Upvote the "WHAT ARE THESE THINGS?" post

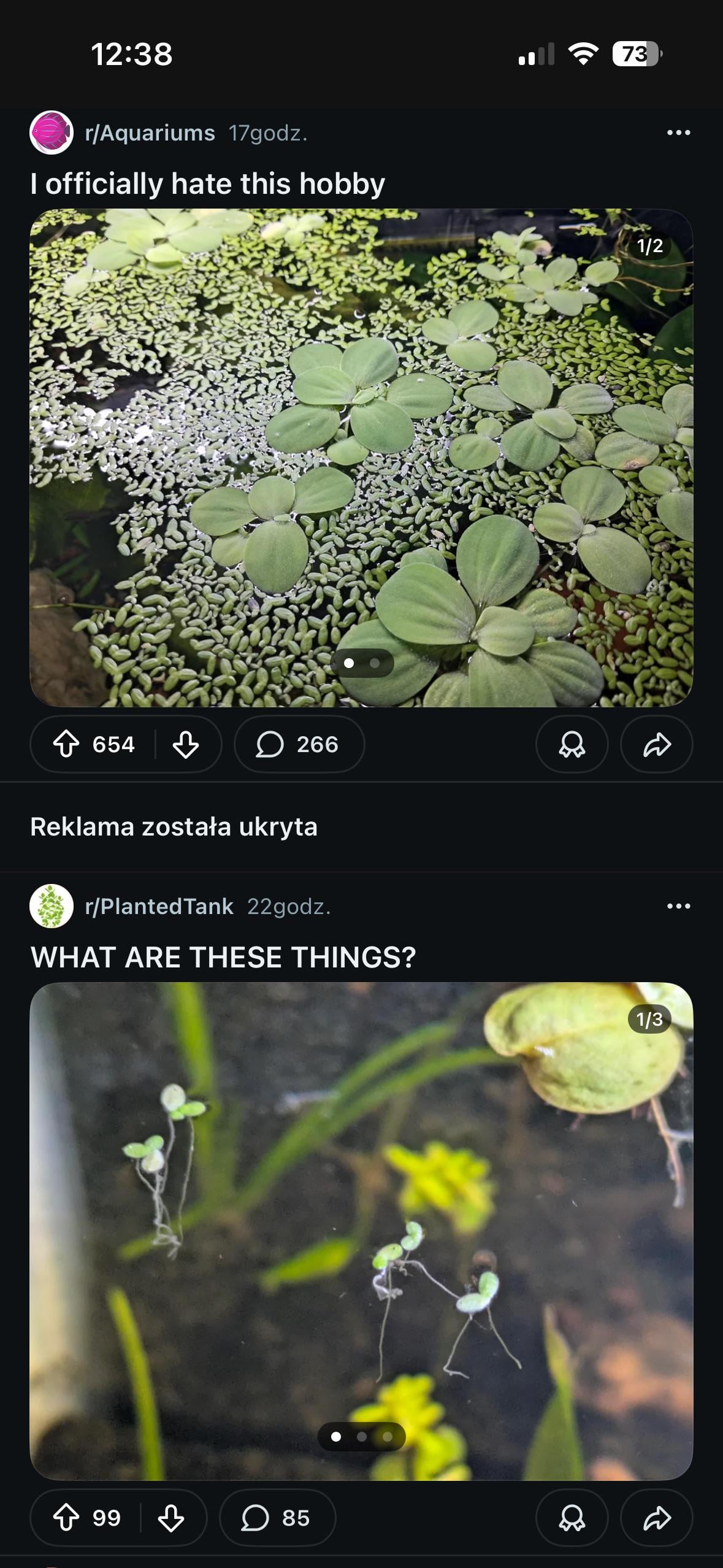(x=66, y=1518)
